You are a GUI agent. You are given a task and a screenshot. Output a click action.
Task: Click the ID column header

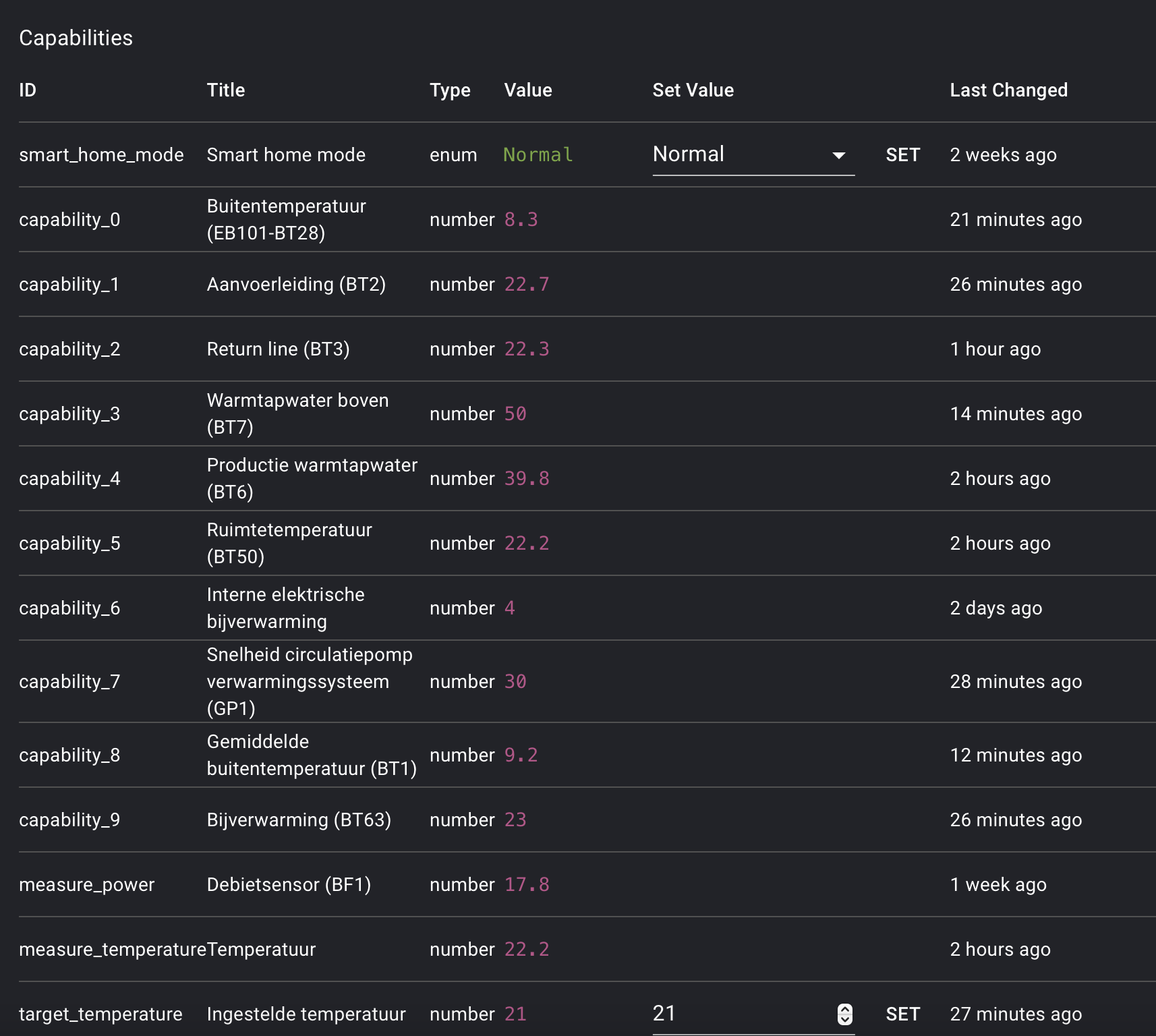[x=28, y=90]
